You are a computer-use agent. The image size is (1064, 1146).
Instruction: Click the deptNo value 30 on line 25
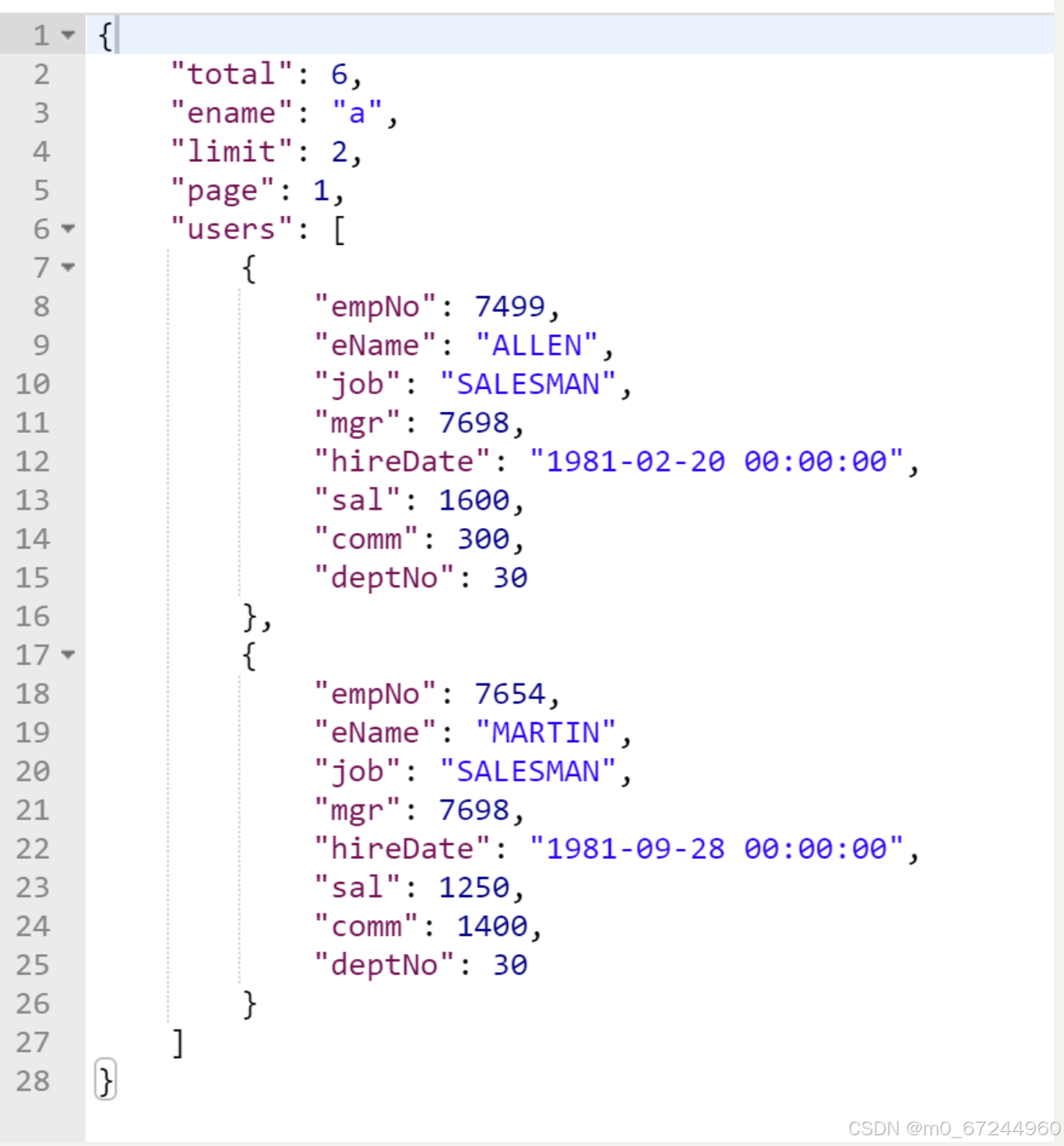[x=510, y=965]
